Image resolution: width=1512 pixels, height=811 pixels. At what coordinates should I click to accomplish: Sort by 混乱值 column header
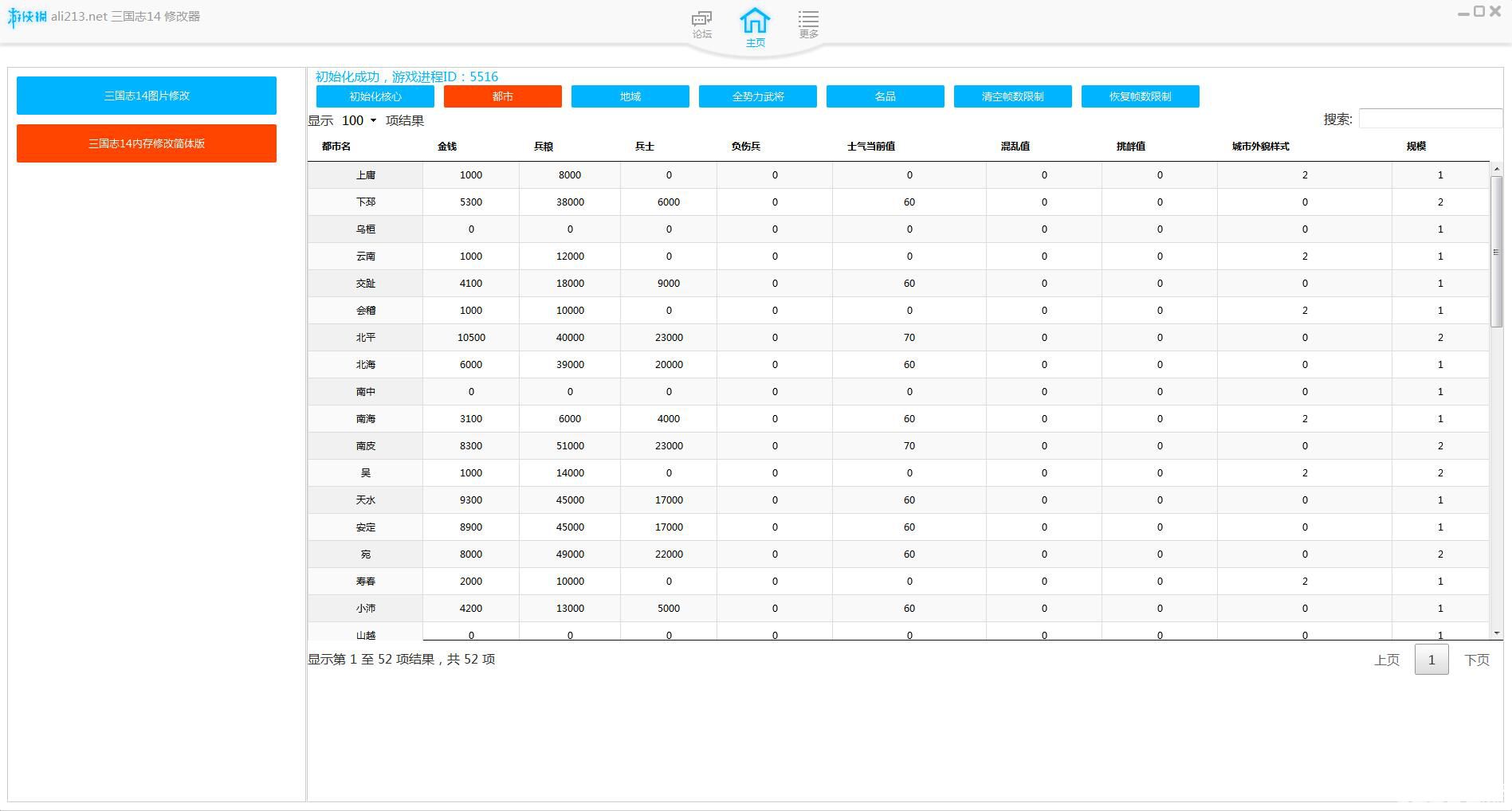point(1015,147)
